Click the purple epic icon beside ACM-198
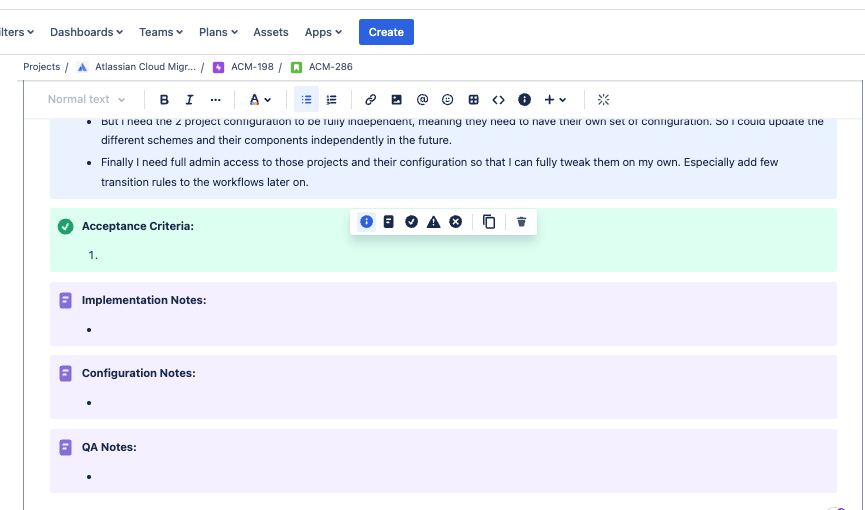 [218, 67]
